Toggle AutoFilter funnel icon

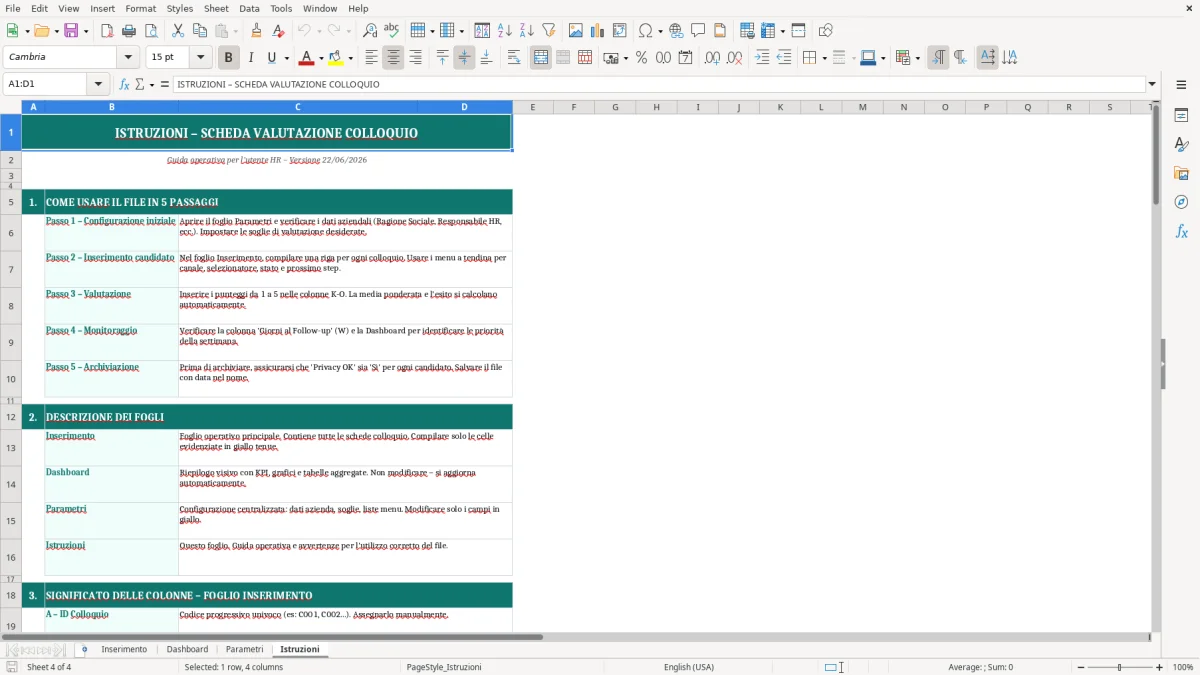pos(548,30)
